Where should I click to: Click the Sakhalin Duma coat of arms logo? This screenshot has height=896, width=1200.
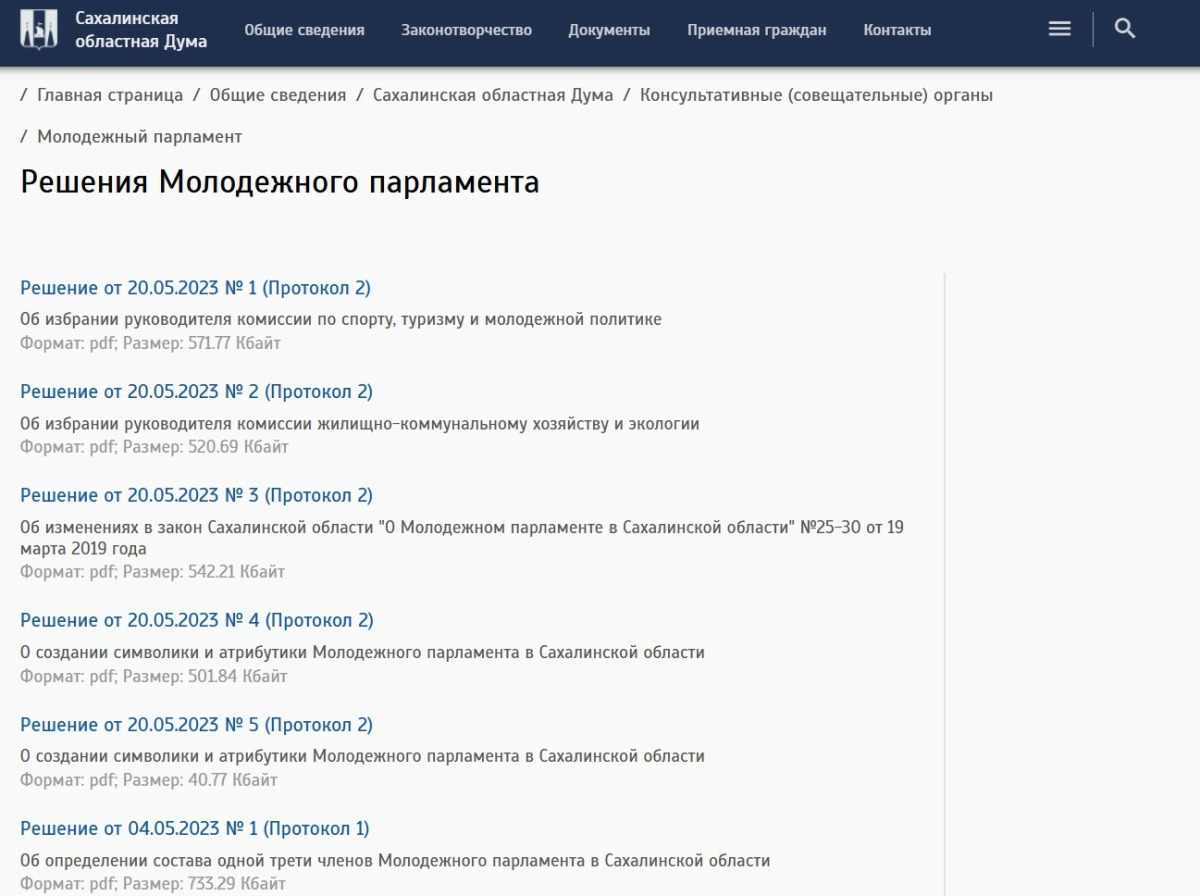(39, 30)
